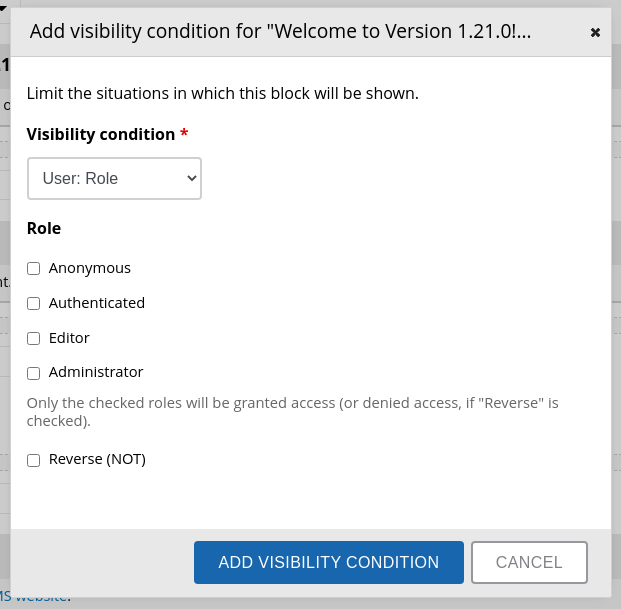Click the Anonymous label text

tap(90, 268)
